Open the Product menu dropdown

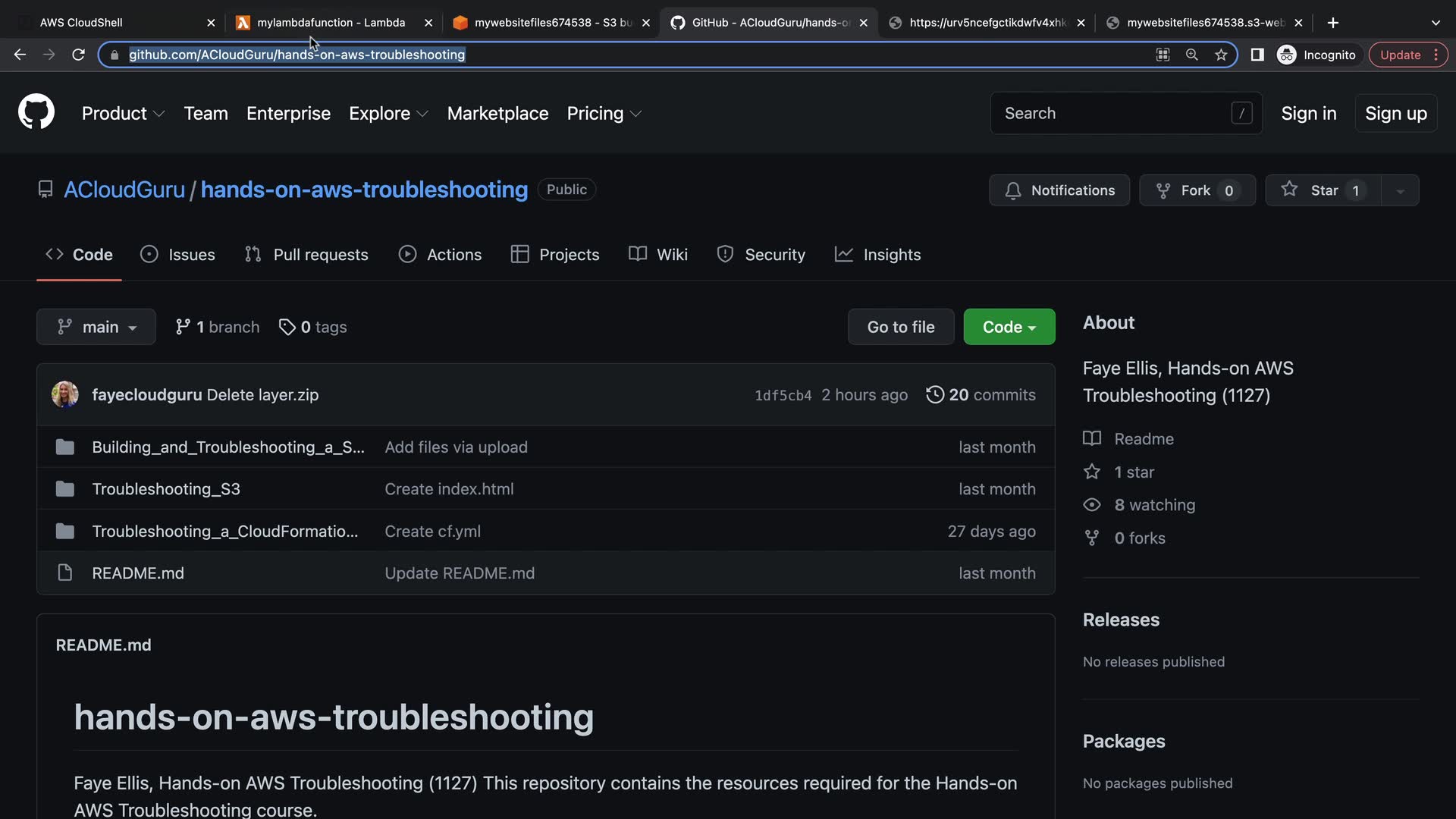123,113
